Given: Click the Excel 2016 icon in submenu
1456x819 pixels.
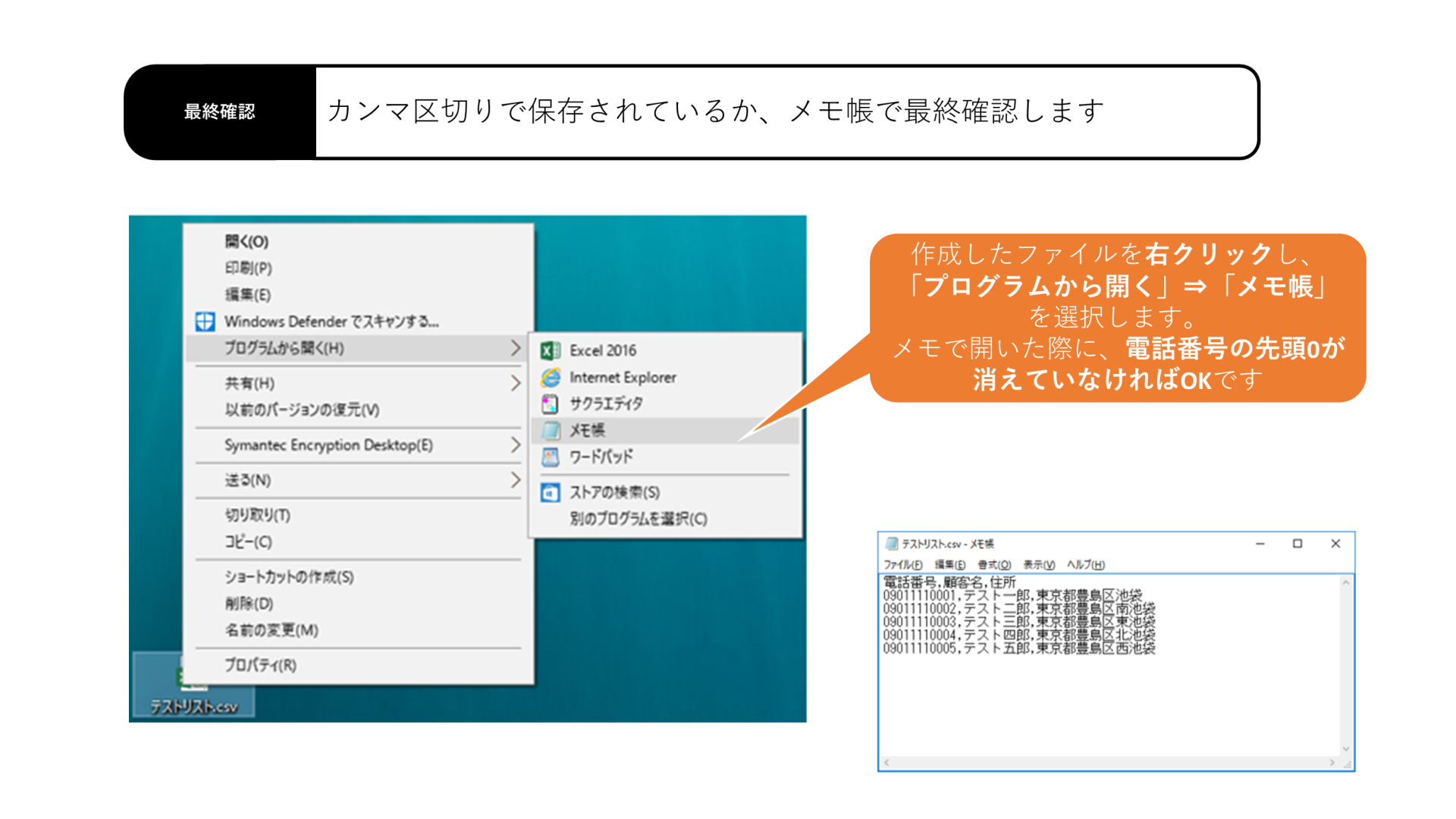Looking at the screenshot, I should pos(551,350).
